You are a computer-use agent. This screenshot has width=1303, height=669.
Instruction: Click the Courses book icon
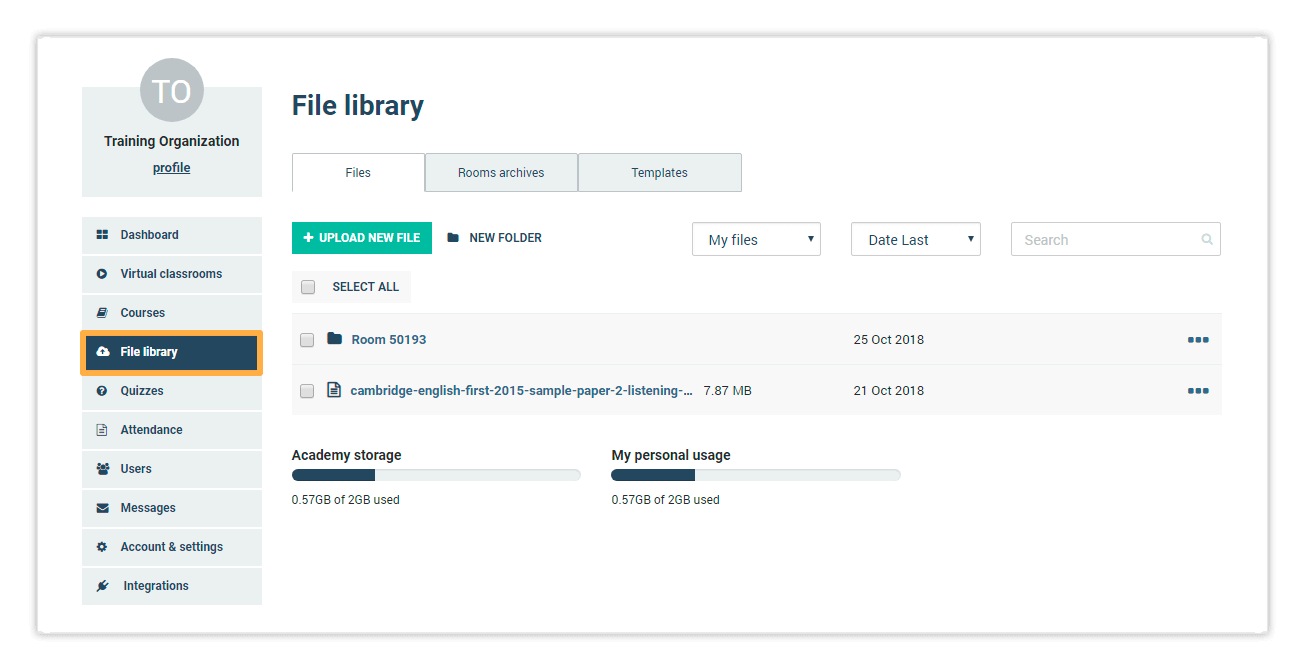(x=102, y=313)
